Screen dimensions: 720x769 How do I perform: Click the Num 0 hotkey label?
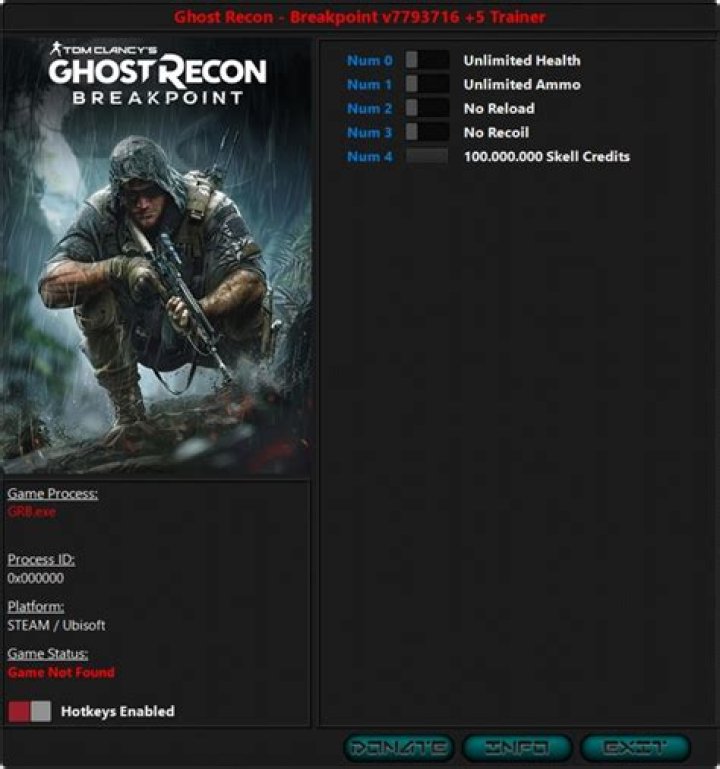point(370,60)
